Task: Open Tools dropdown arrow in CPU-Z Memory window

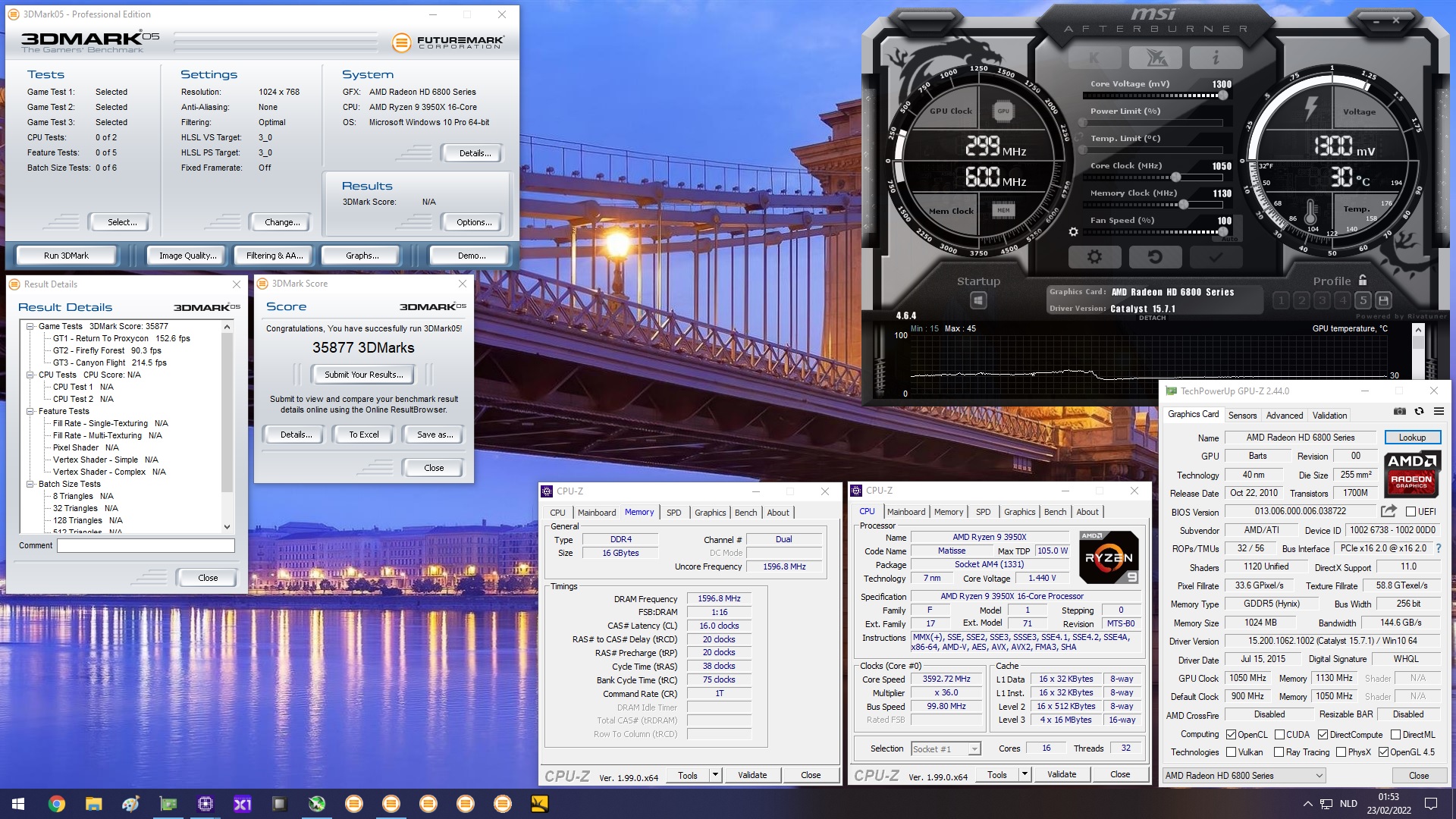Action: 715,775
